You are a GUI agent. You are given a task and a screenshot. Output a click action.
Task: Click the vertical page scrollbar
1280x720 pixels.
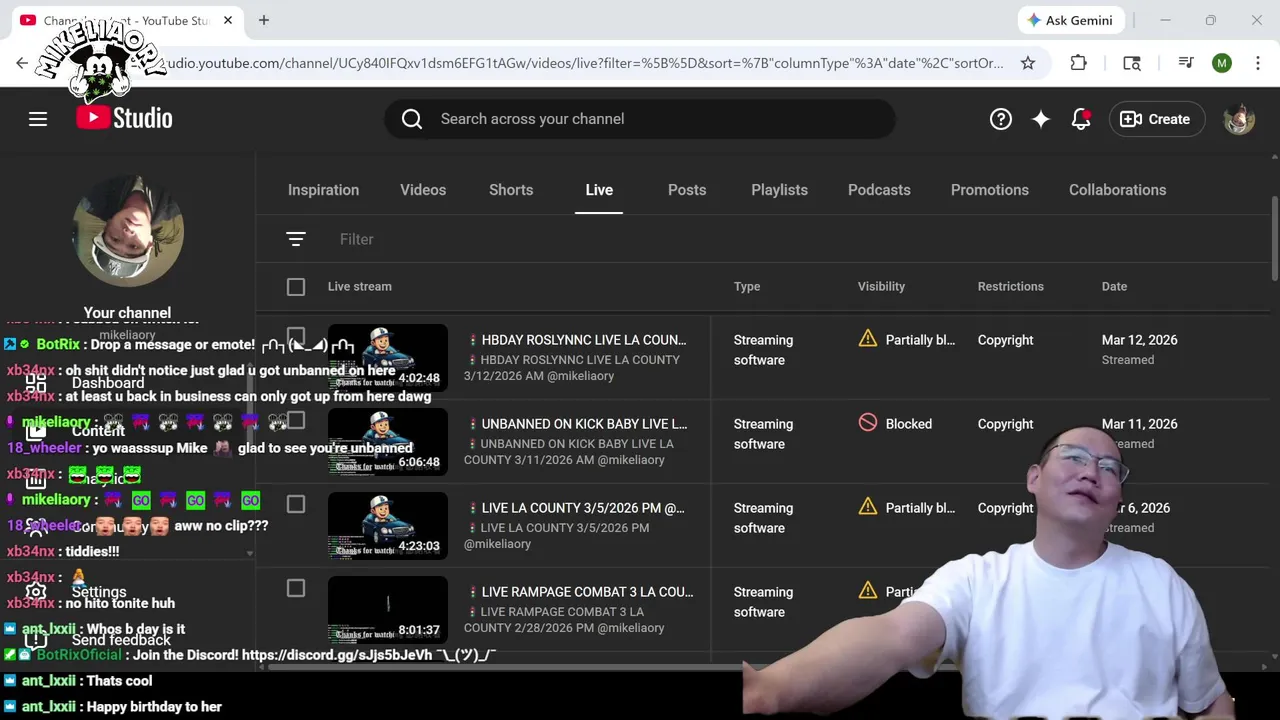pos(1274,238)
